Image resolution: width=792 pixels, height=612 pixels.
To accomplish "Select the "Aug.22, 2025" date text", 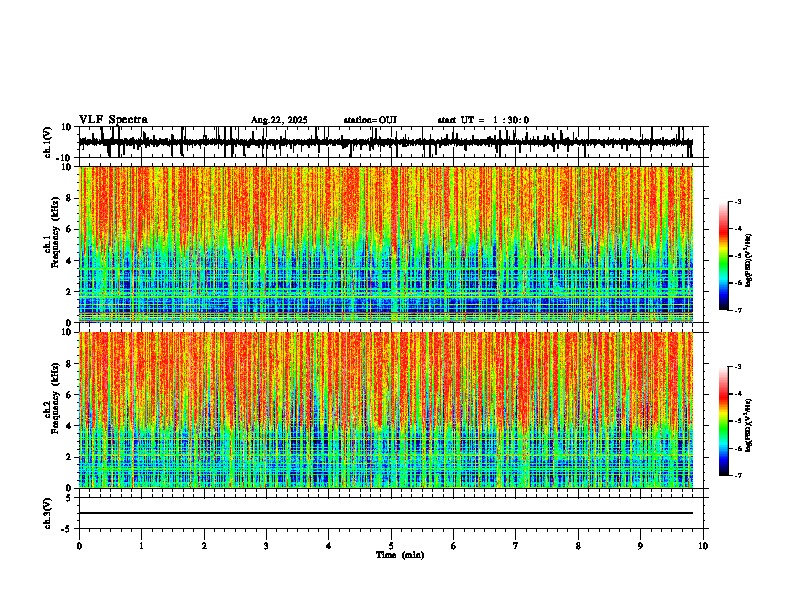I will (279, 120).
